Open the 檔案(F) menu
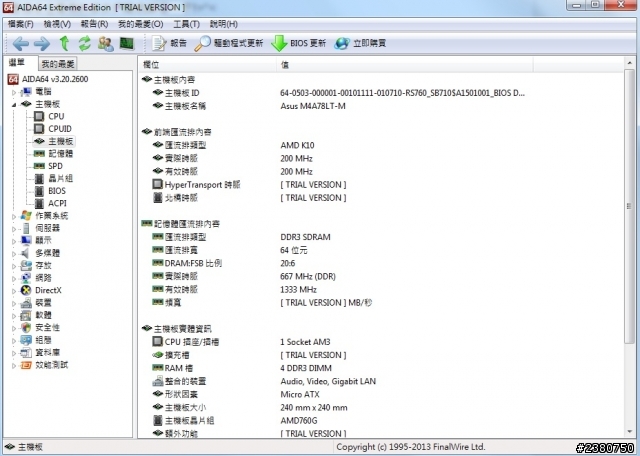 click(x=20, y=24)
